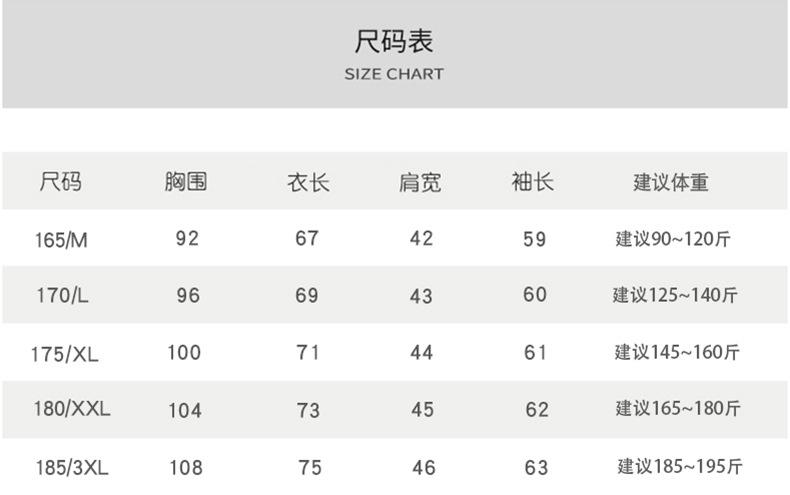Select the sleeve length 60 cell
The height and width of the screenshot is (495, 790).
pyautogui.click(x=535, y=295)
